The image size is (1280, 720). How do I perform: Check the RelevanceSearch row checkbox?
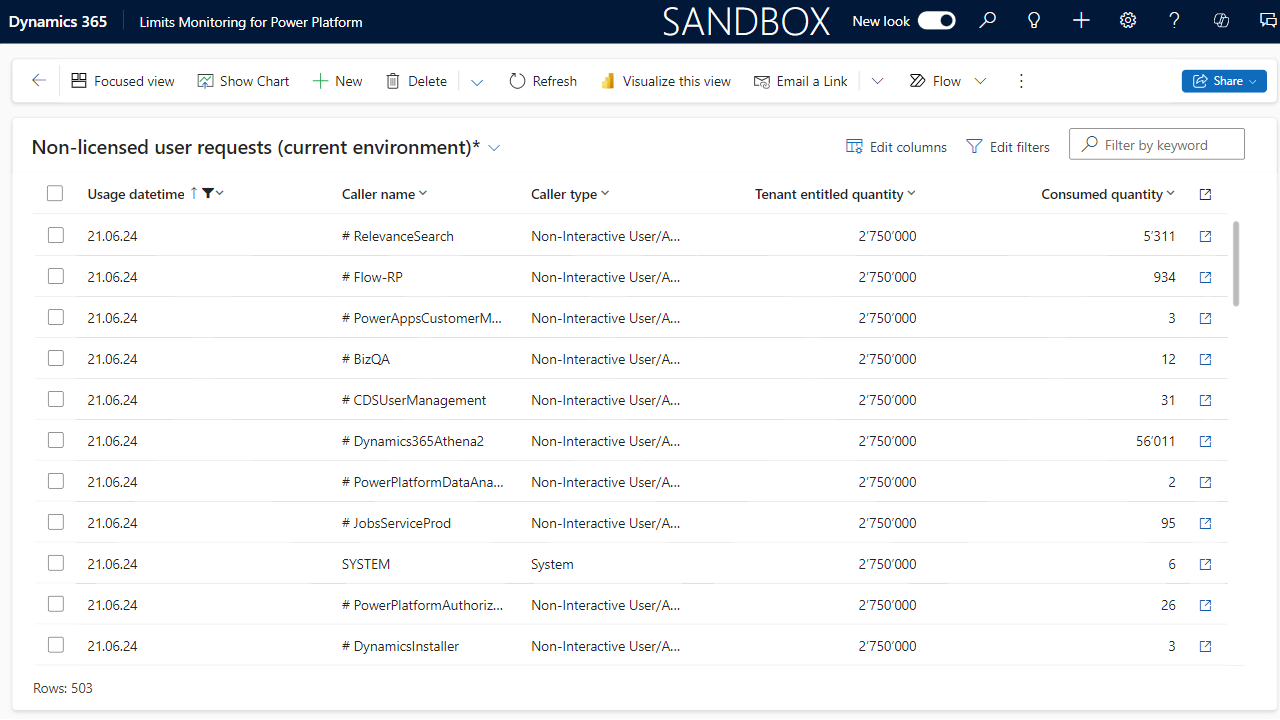click(55, 235)
